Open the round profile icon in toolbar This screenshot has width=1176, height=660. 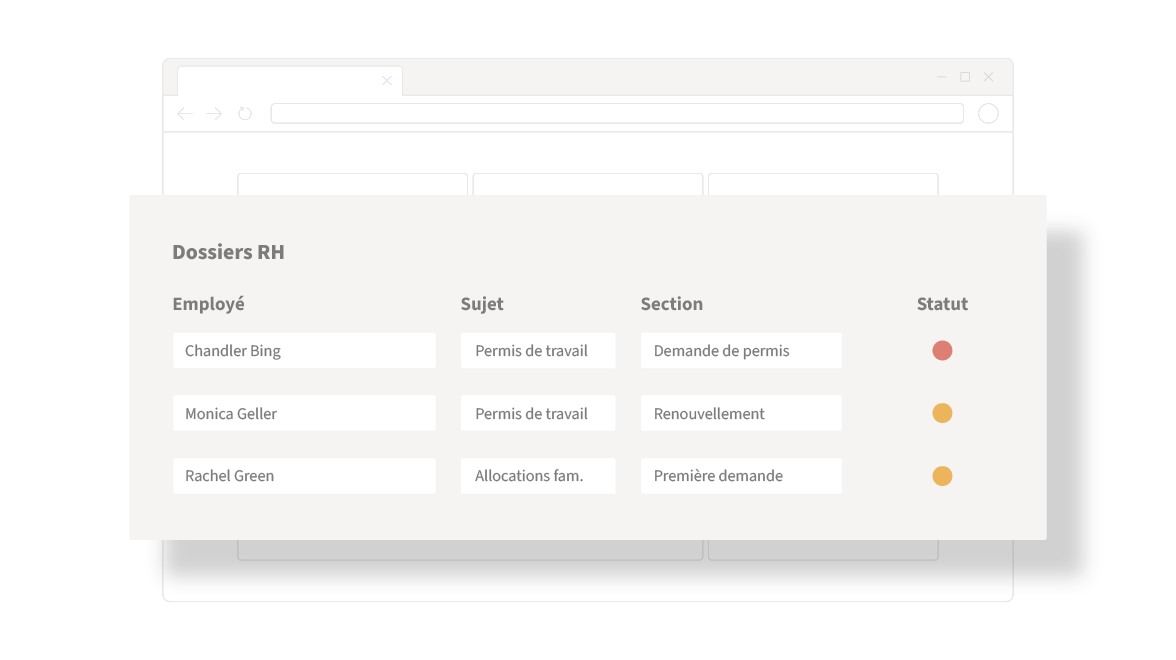pyautogui.click(x=988, y=113)
